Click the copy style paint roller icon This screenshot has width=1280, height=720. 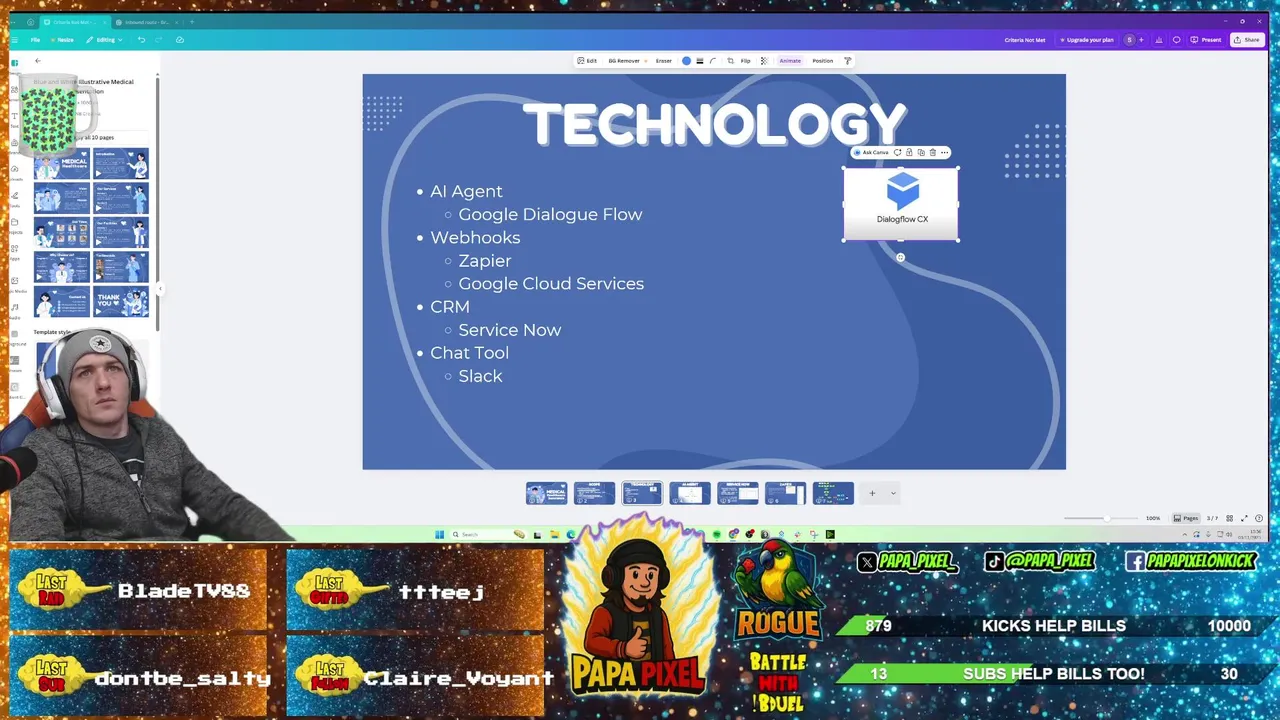pos(848,61)
